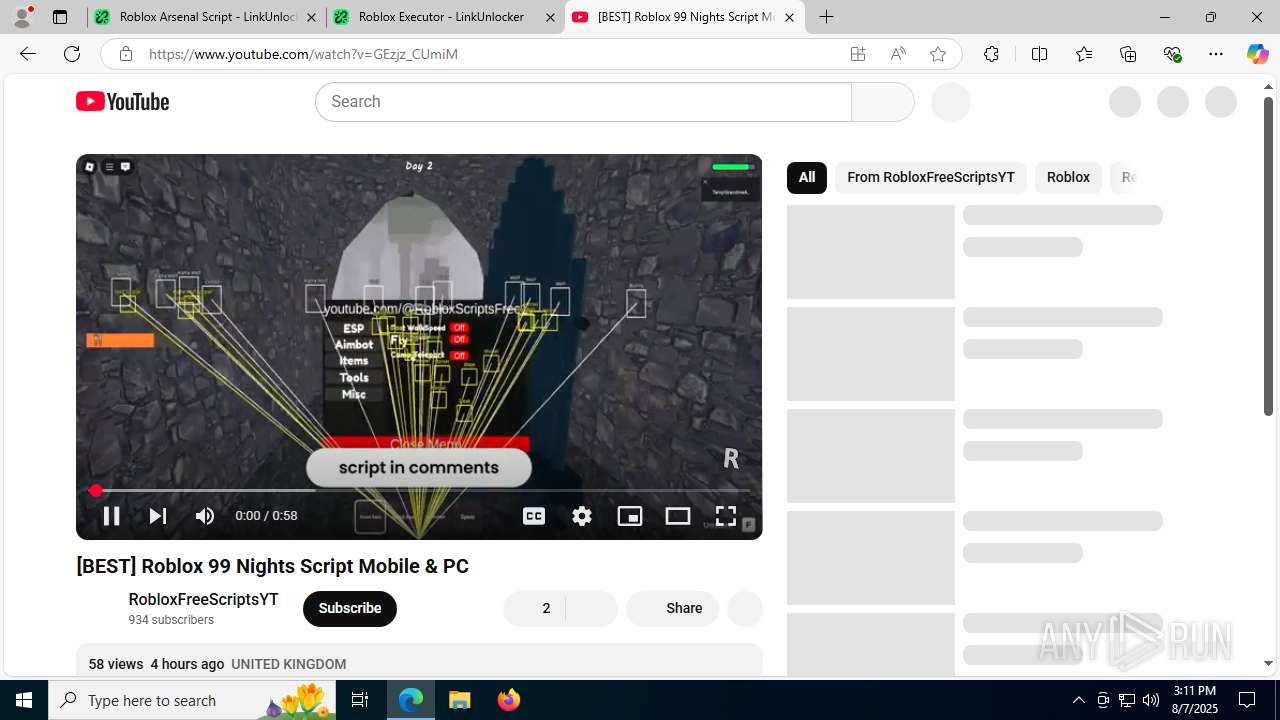The image size is (1280, 720).
Task: Open Edge split screen view
Action: coord(1039,54)
